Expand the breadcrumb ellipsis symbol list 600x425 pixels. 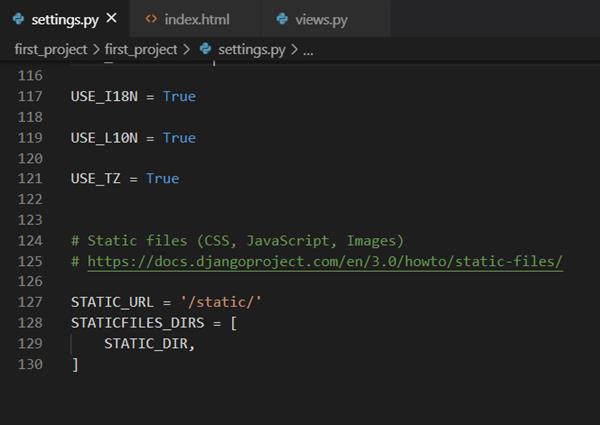coord(308,48)
